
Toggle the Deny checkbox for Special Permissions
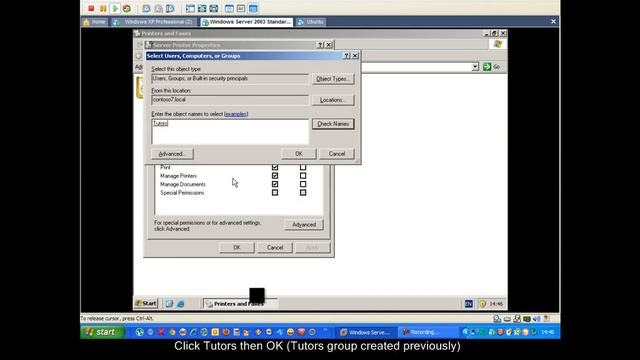click(x=303, y=193)
